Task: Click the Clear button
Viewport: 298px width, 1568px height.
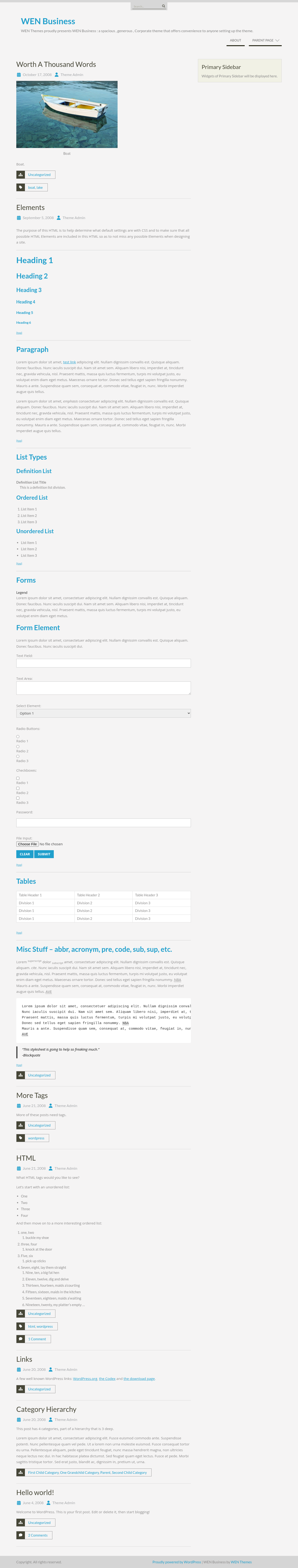Action: (25, 854)
